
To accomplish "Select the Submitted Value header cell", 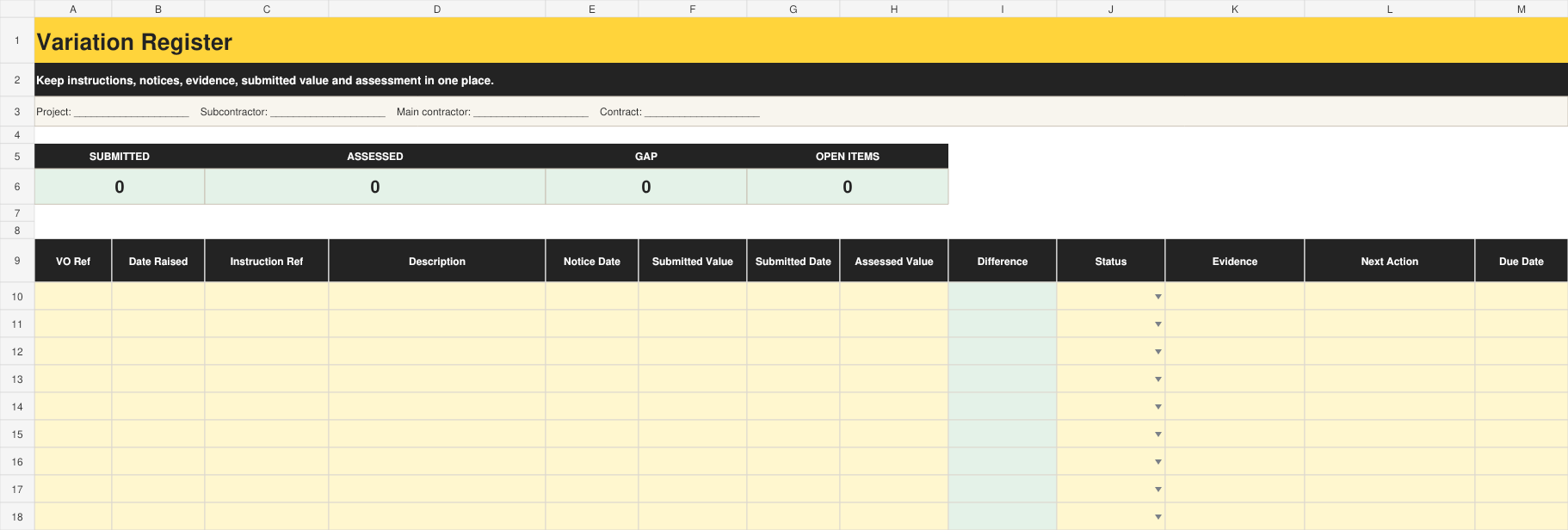I will click(x=693, y=261).
